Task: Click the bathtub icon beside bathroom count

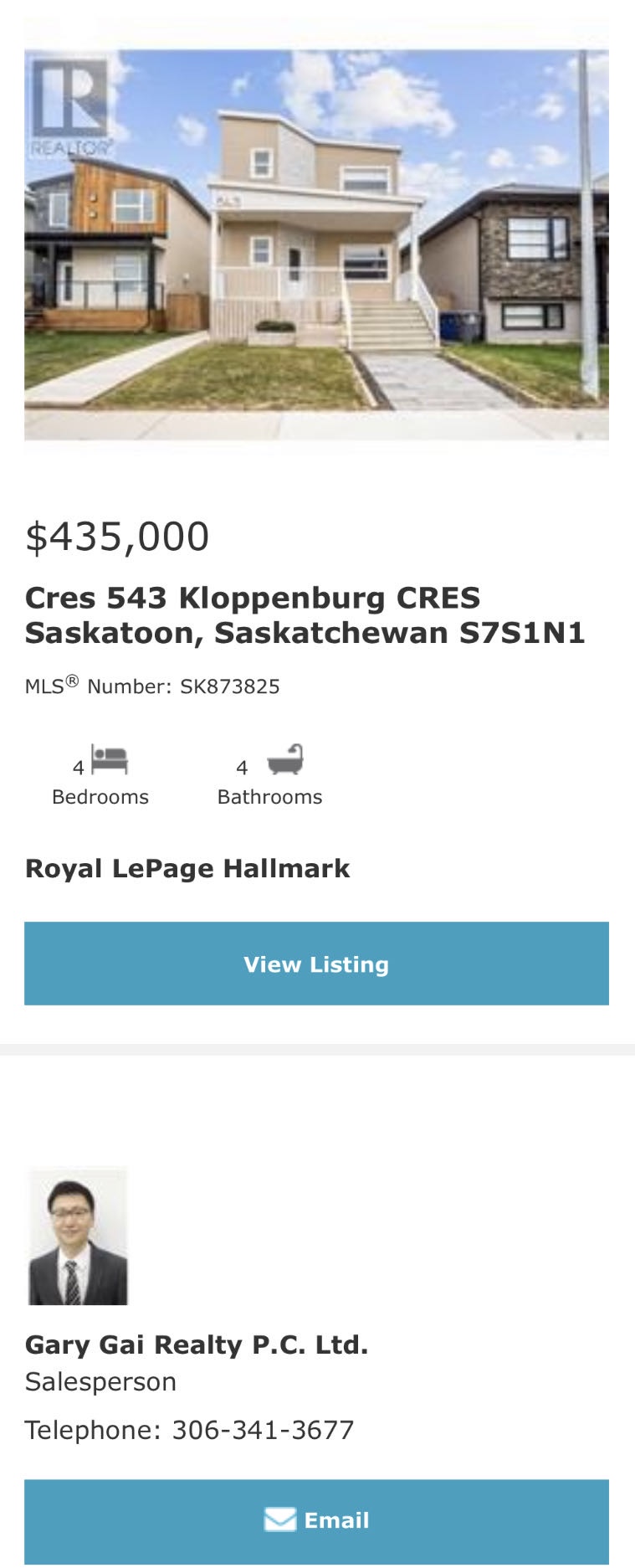Action: 285,759
